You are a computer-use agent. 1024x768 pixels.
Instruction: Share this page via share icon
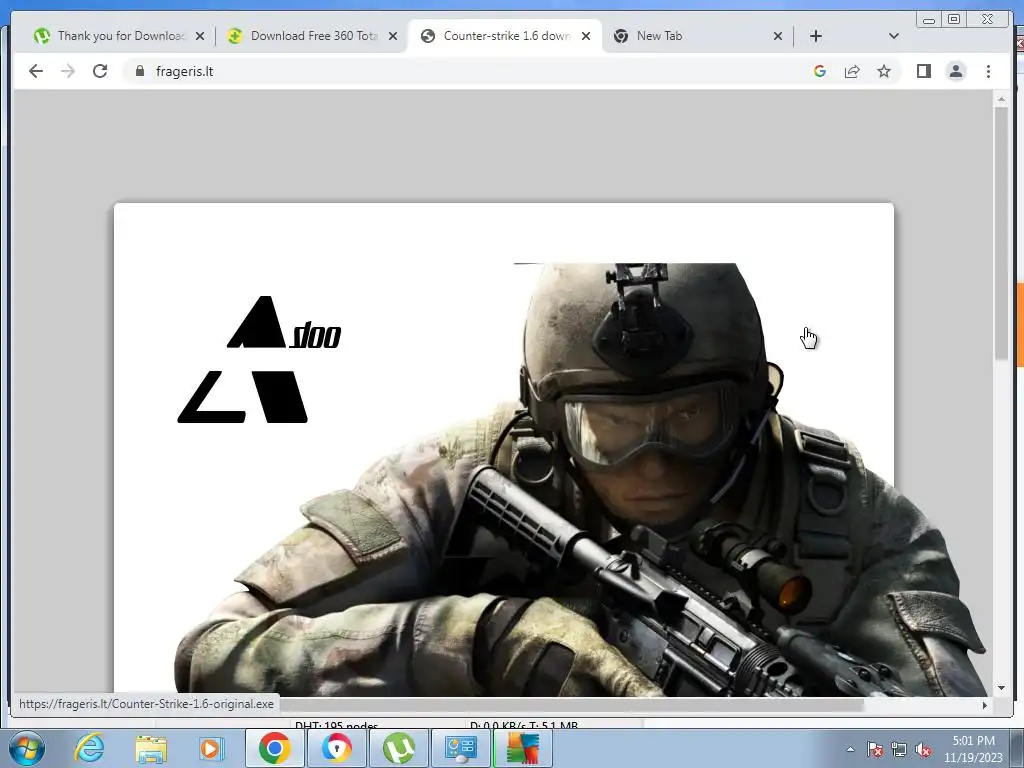tap(852, 71)
